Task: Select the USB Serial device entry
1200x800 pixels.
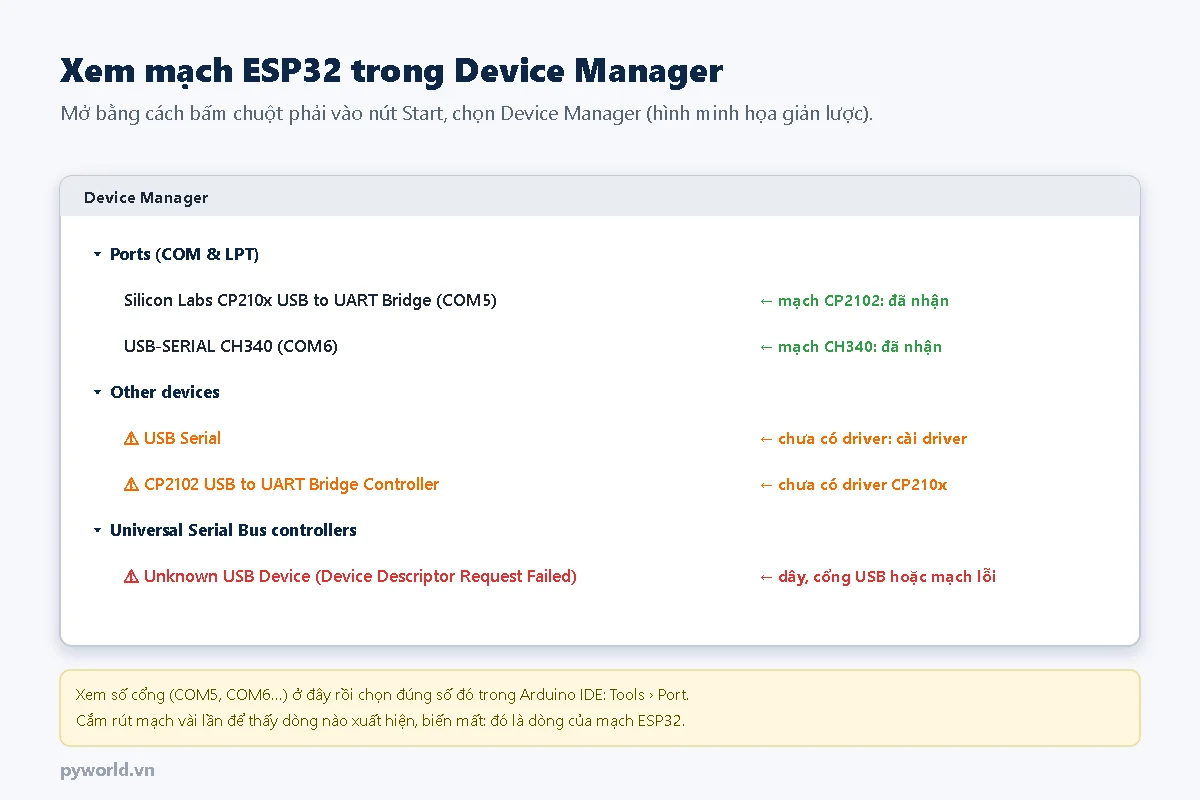Action: point(182,438)
